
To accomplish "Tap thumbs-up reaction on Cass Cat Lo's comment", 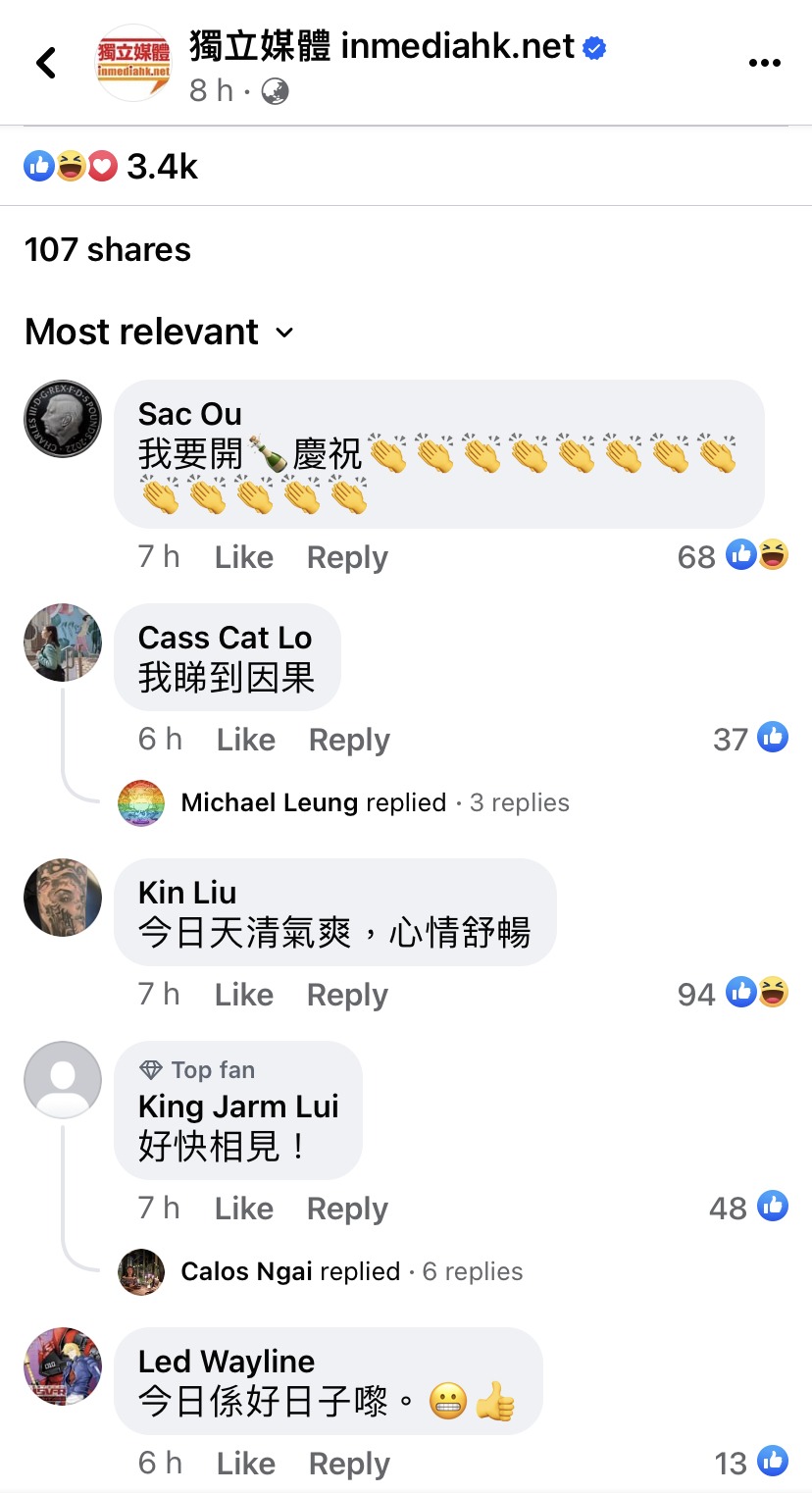I will coord(773,738).
